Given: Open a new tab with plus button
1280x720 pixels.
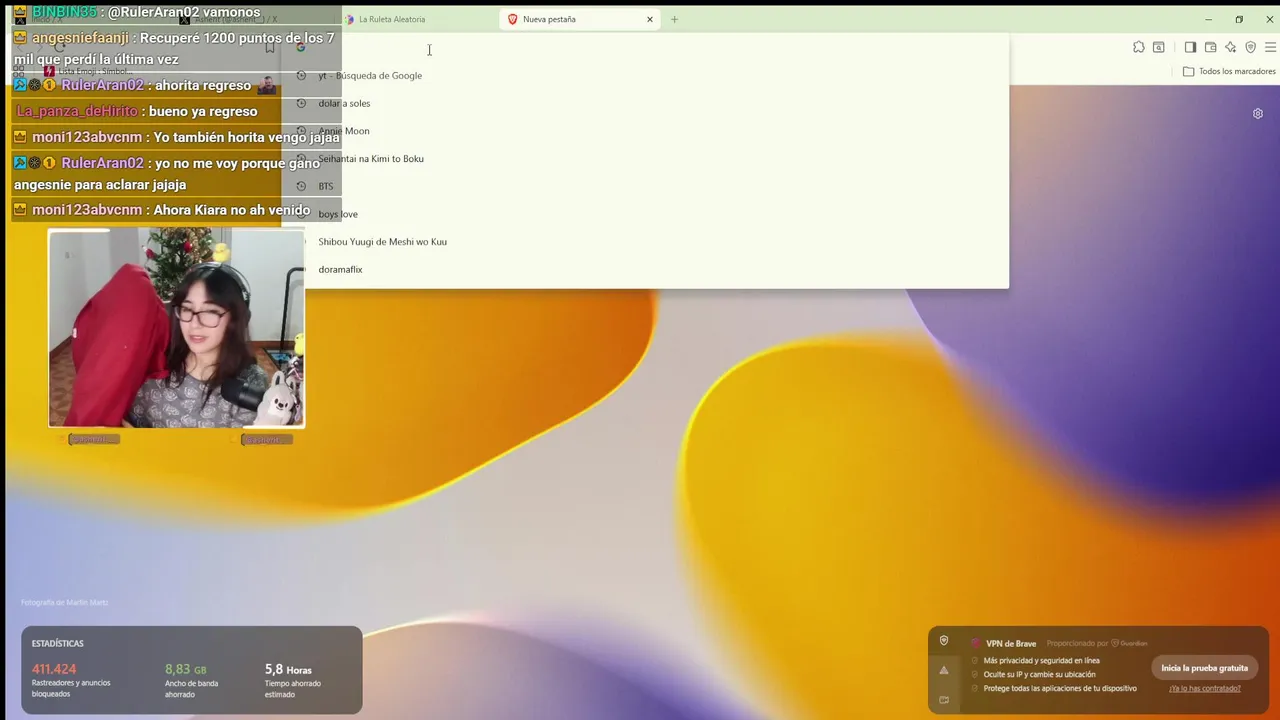Looking at the screenshot, I should (674, 19).
